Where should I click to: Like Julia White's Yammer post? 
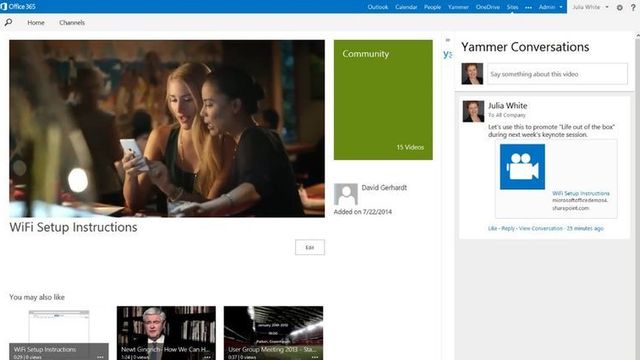point(492,228)
